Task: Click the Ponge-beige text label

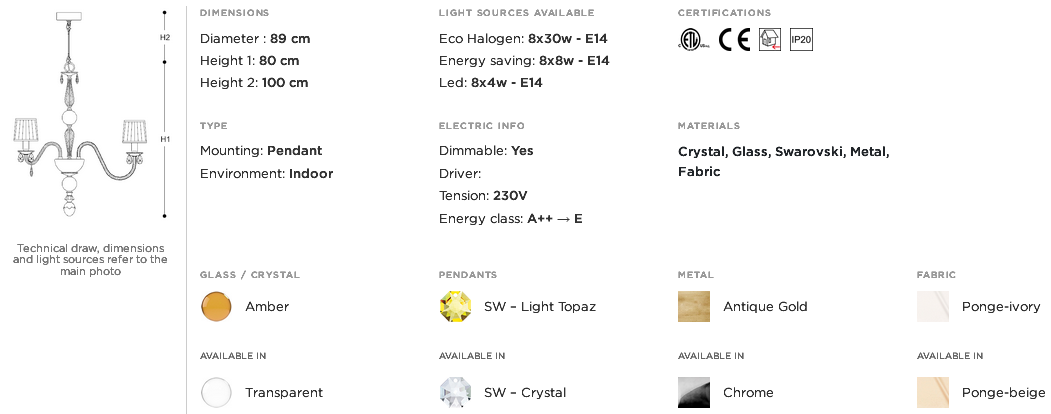Action: click(x=1003, y=393)
